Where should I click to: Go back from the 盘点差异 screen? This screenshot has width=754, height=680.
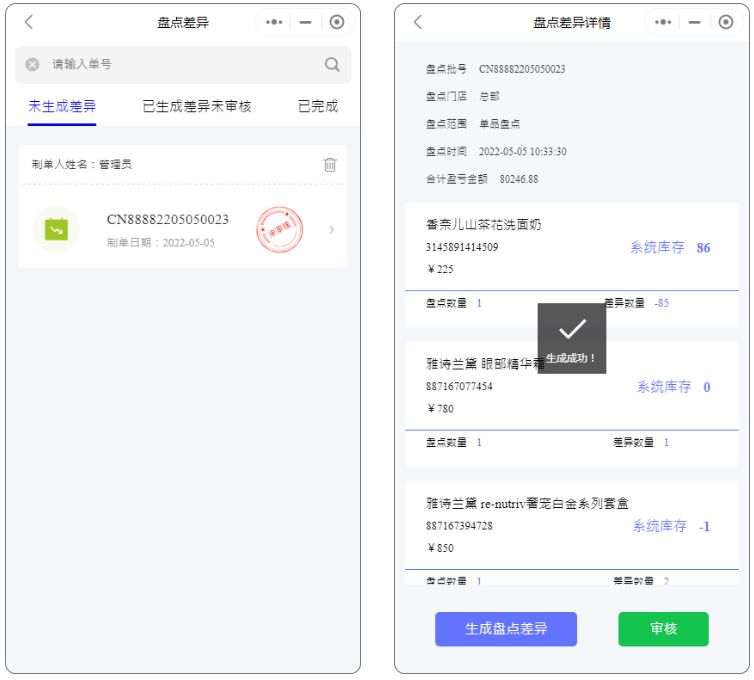[29, 22]
